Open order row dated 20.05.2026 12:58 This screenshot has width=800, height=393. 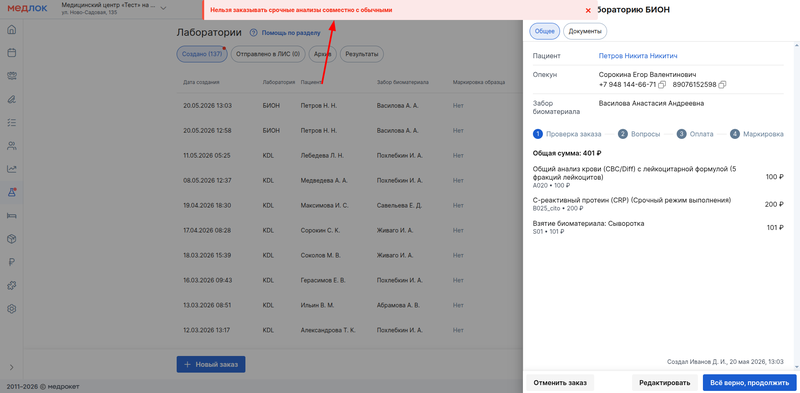[349, 131]
